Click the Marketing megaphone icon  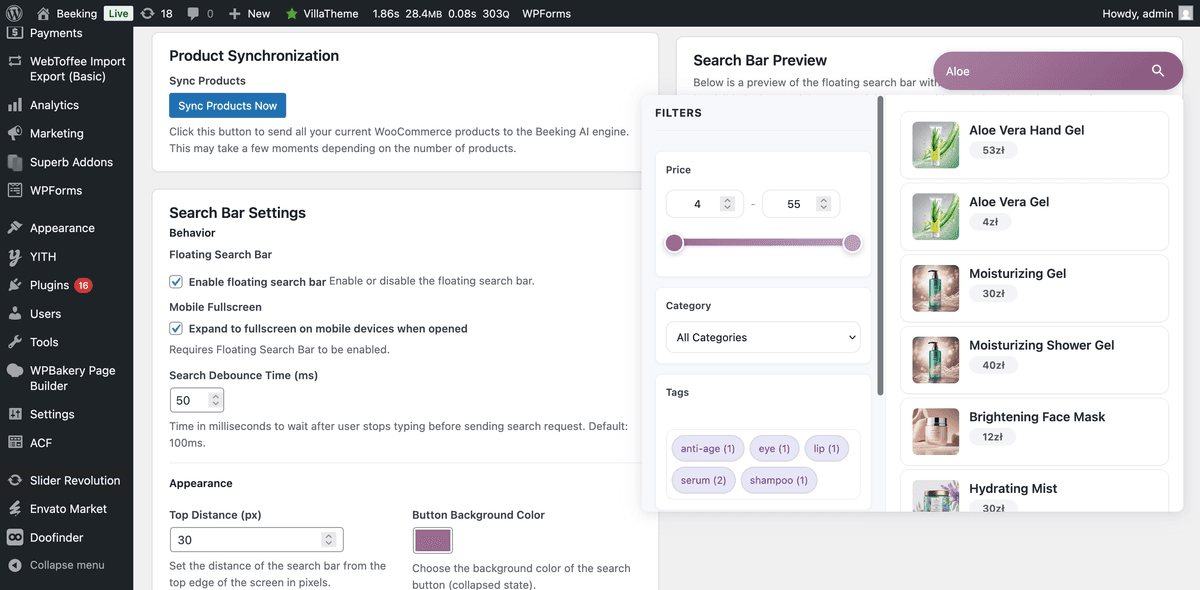pos(15,133)
